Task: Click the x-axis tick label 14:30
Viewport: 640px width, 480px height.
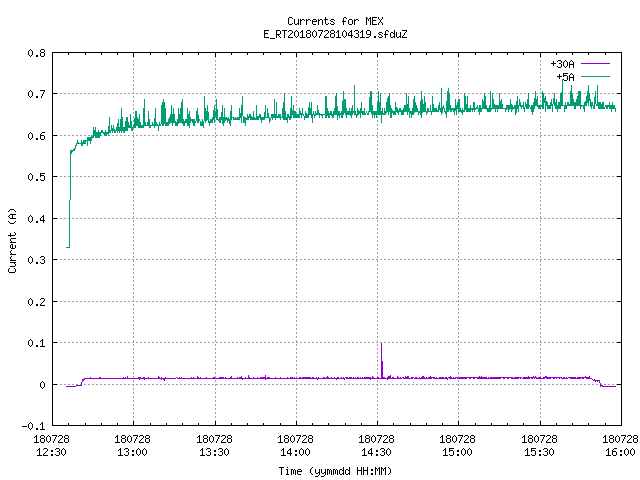Action: pyautogui.click(x=376, y=452)
